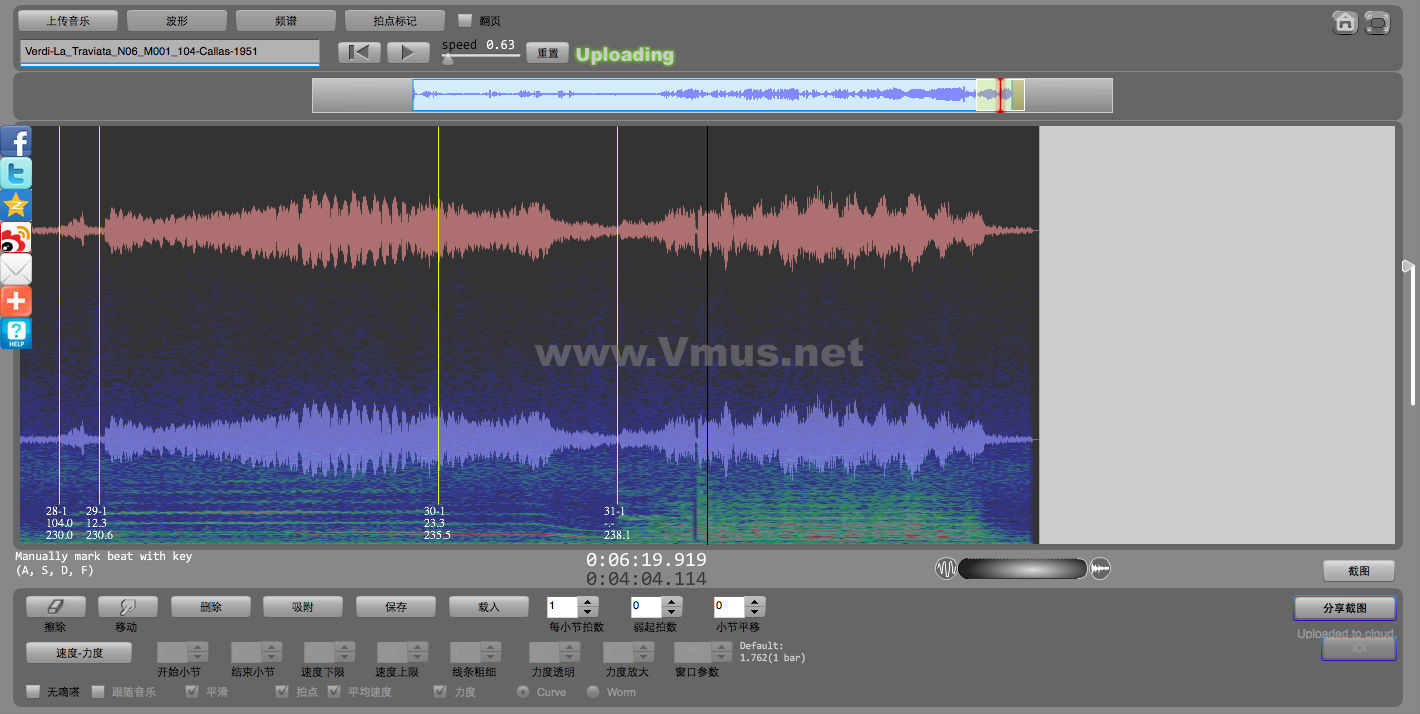This screenshot has width=1420, height=714.
Task: Click the home icon at top right
Action: click(1345, 22)
